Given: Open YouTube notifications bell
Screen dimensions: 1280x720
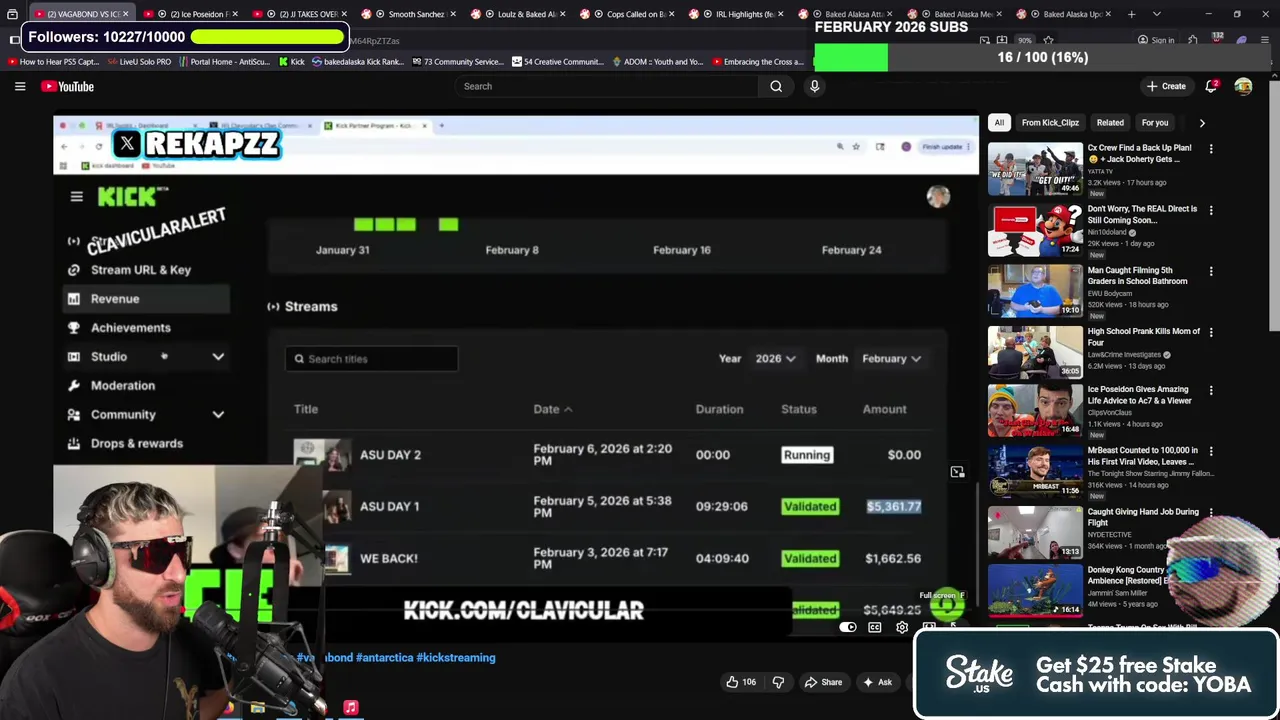Looking at the screenshot, I should click(1211, 86).
